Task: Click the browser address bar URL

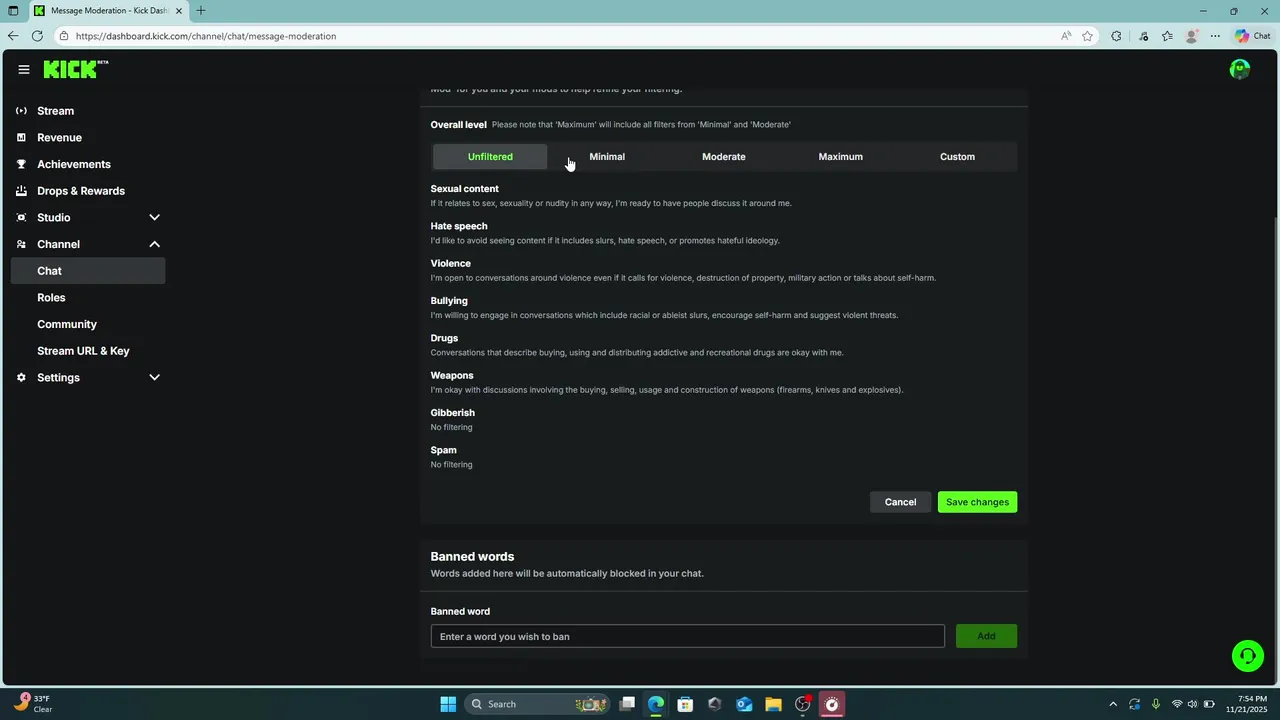Action: point(206,36)
